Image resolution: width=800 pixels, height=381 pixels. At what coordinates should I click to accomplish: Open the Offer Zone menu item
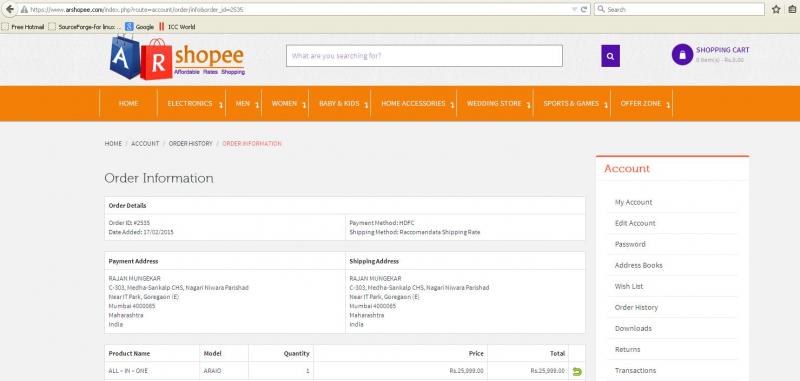pos(641,104)
